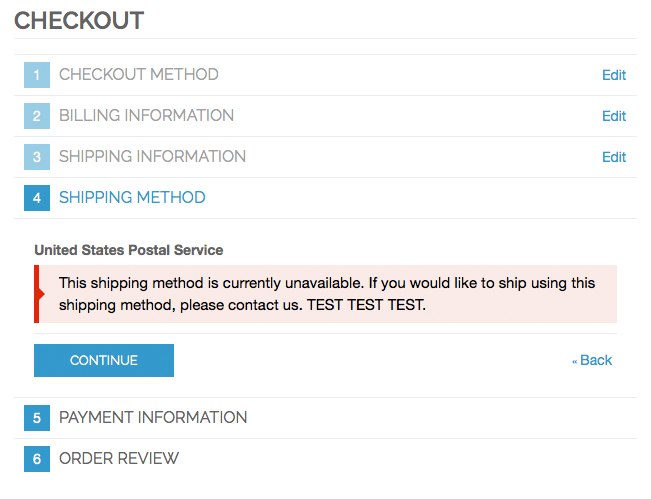The width and height of the screenshot is (651, 499).
Task: Go back using the Back link
Action: pyautogui.click(x=592, y=360)
